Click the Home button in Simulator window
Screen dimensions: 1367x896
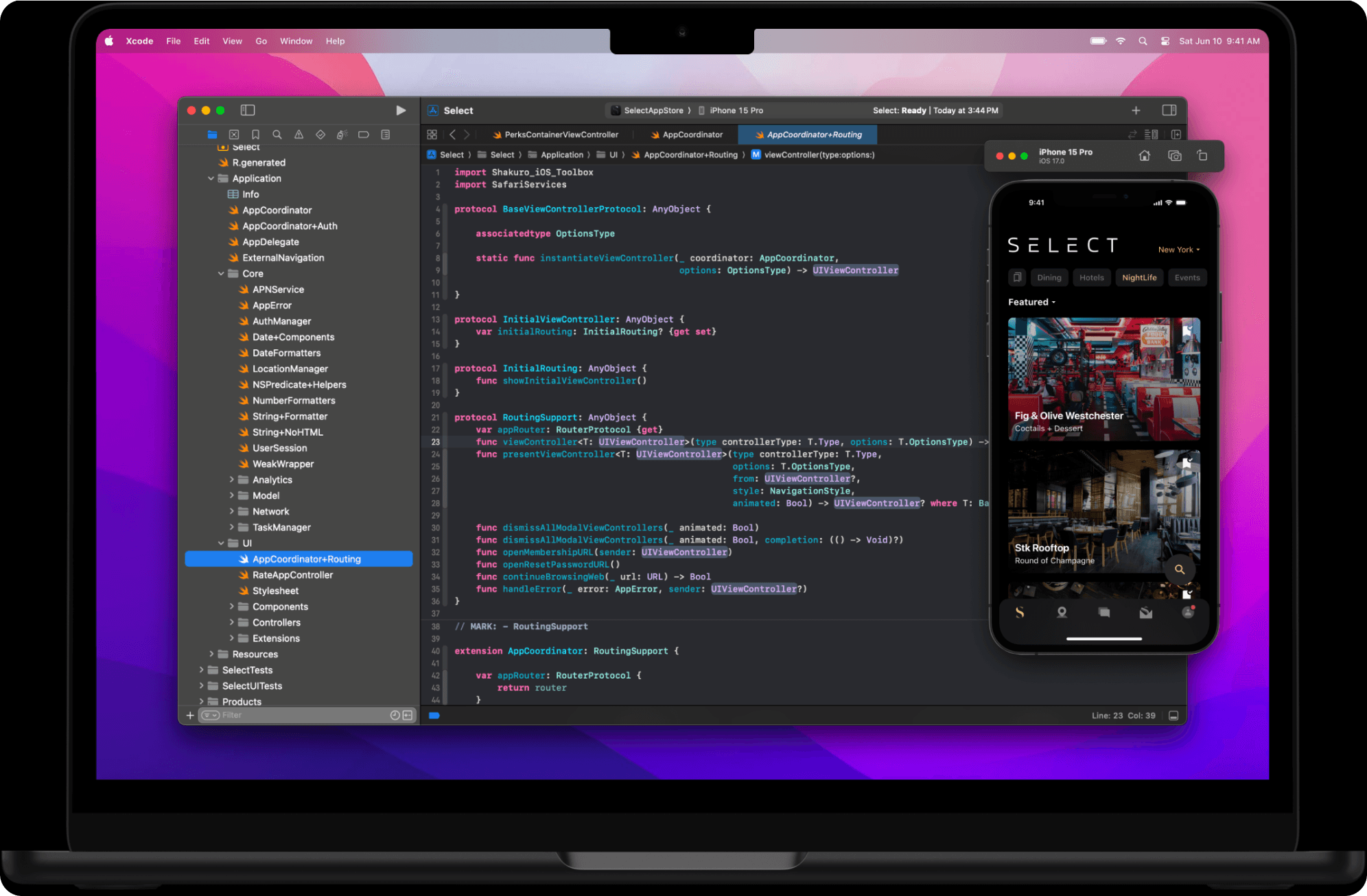tap(1145, 156)
